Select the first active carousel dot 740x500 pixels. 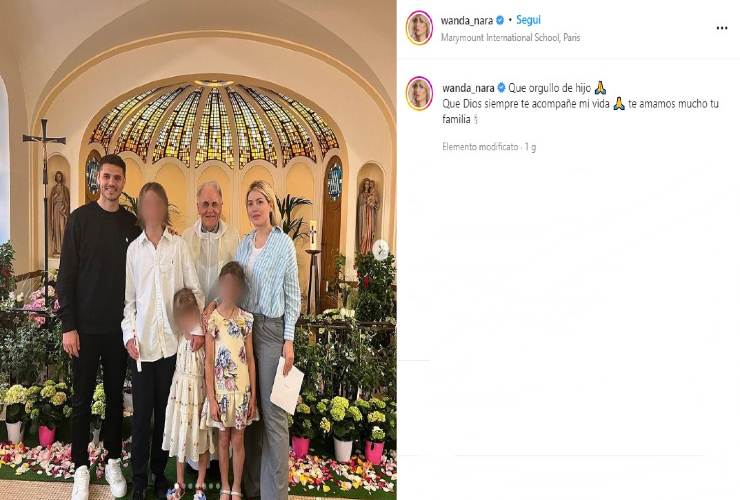tap(177, 486)
